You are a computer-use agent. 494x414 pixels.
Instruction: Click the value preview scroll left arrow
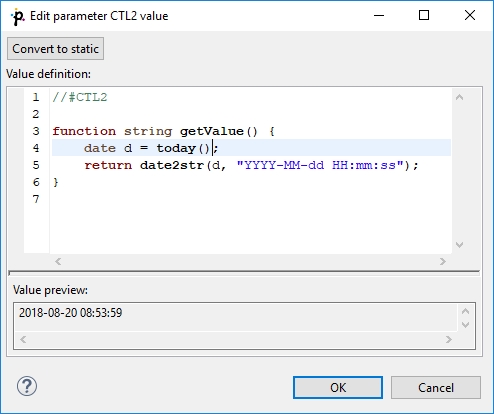(x=23, y=340)
